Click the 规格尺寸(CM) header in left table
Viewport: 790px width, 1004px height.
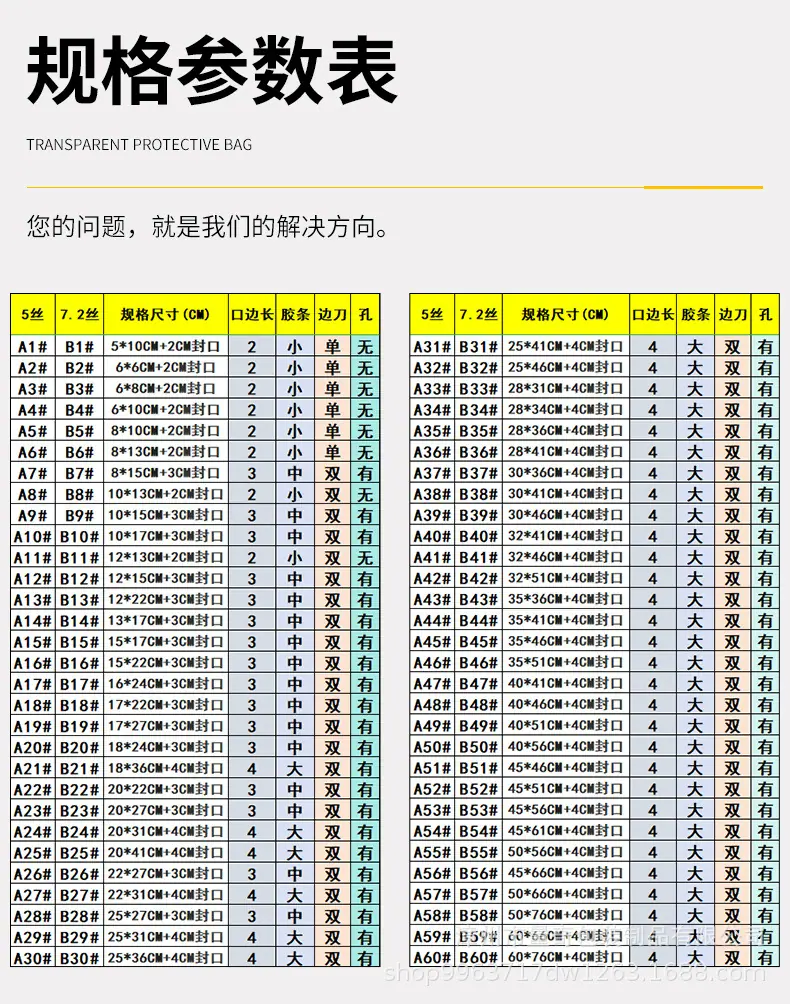coord(166,314)
